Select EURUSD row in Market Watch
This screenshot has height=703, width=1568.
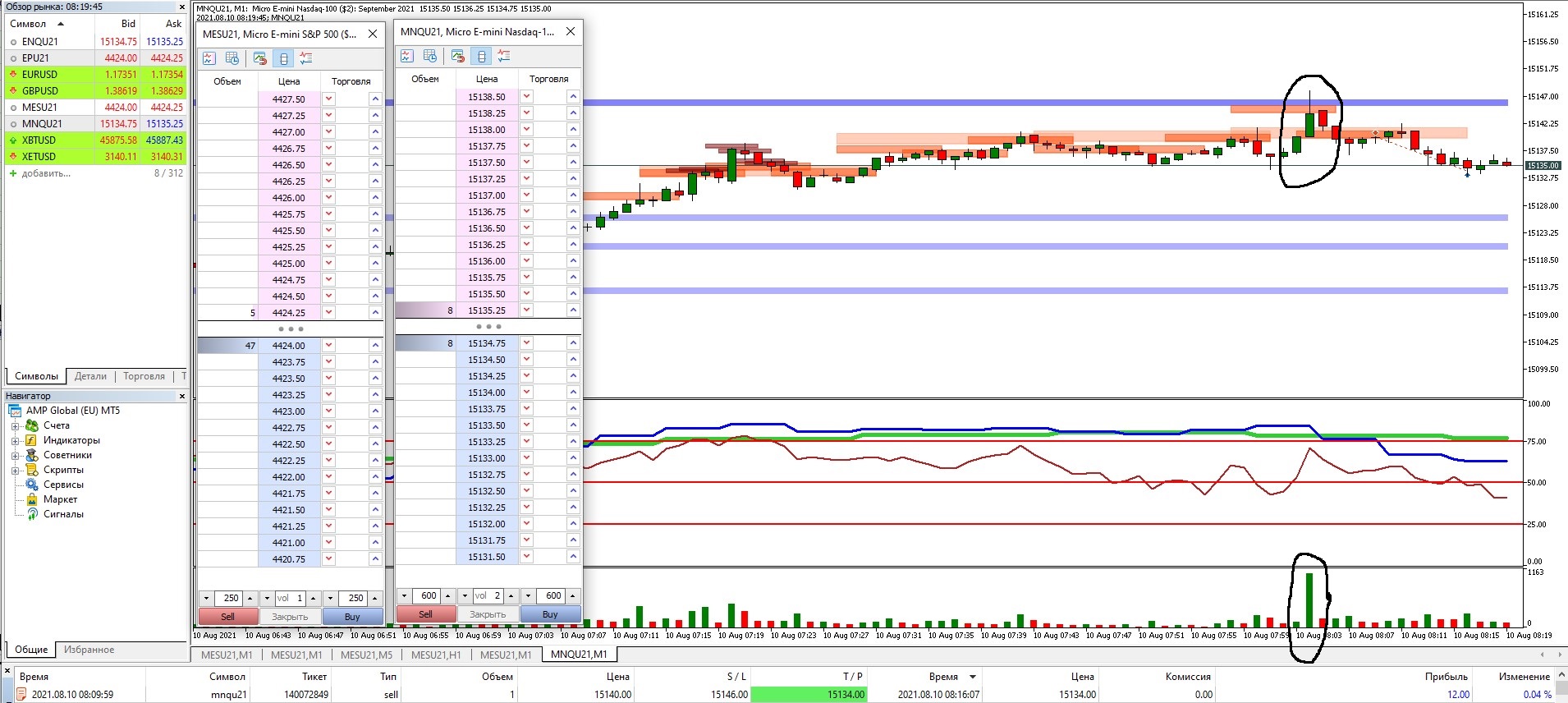96,74
